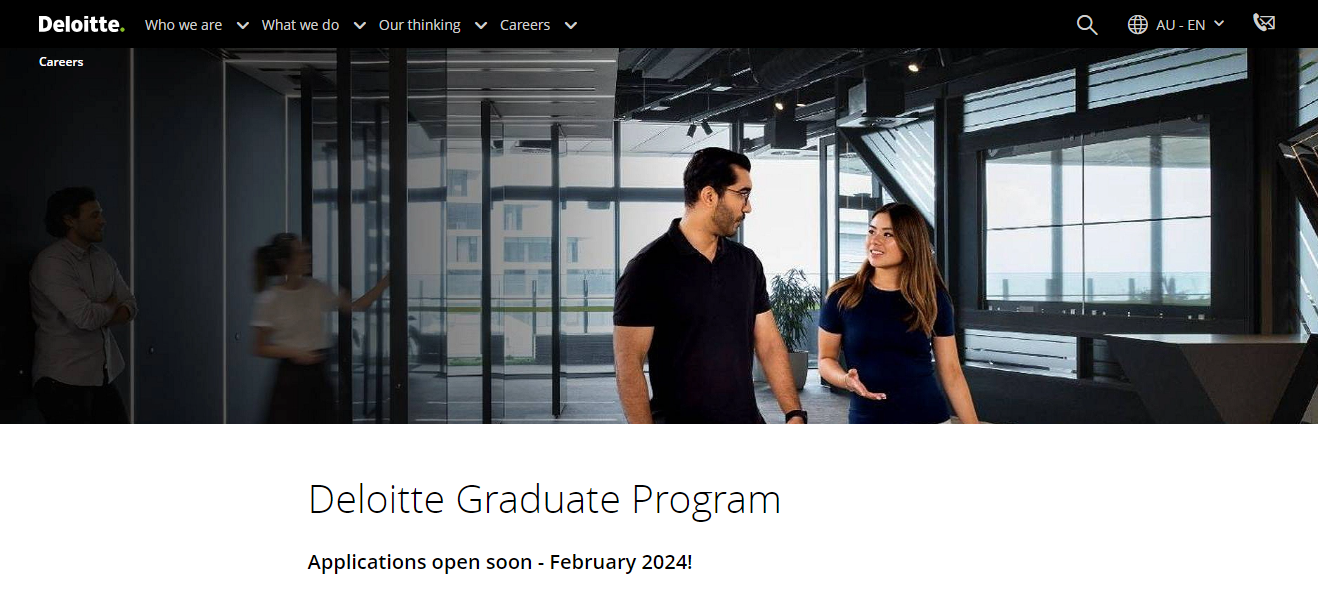Select What we do in the menu bar

click(300, 24)
